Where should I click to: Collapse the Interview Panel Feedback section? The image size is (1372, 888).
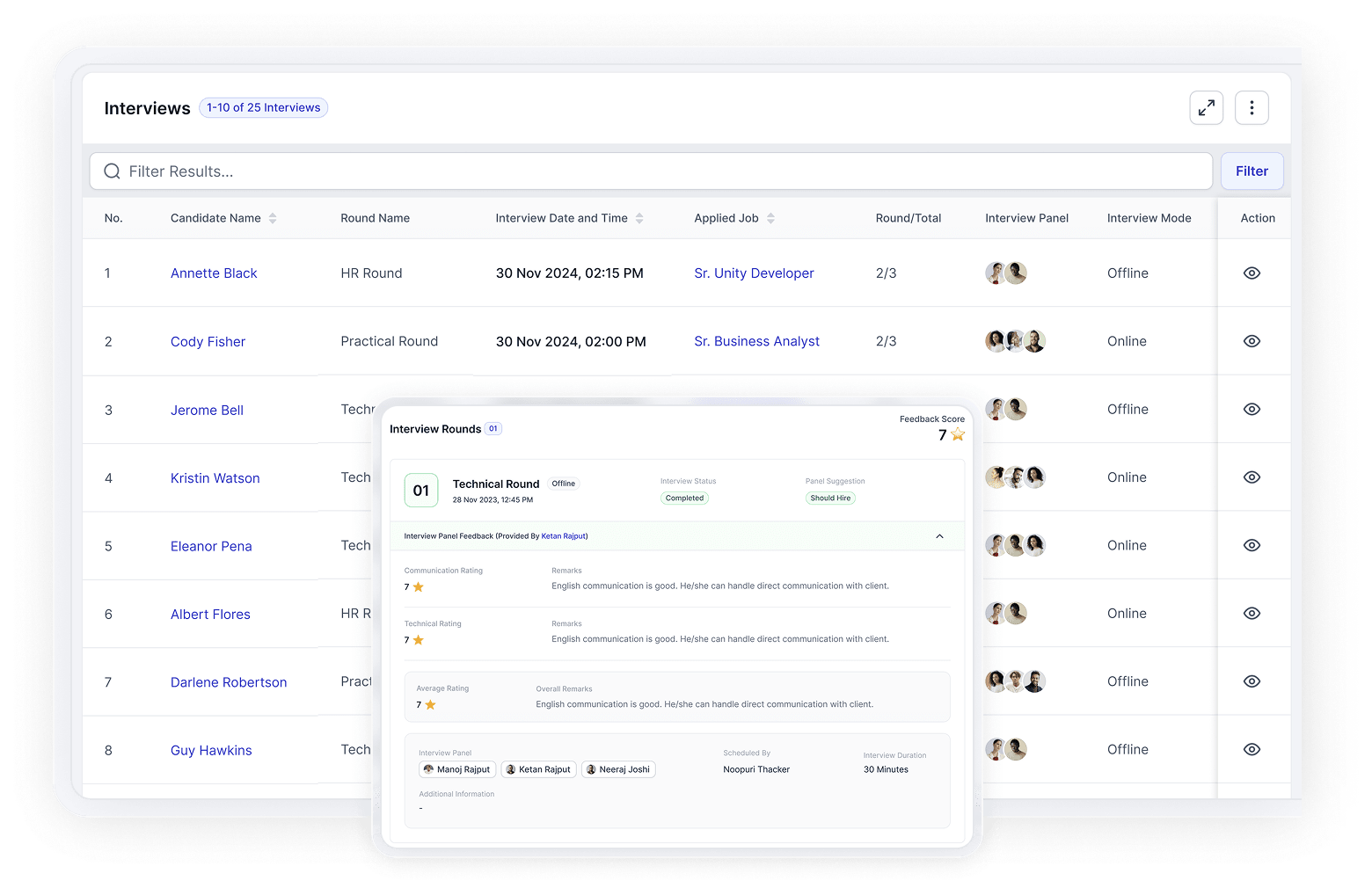(x=938, y=536)
